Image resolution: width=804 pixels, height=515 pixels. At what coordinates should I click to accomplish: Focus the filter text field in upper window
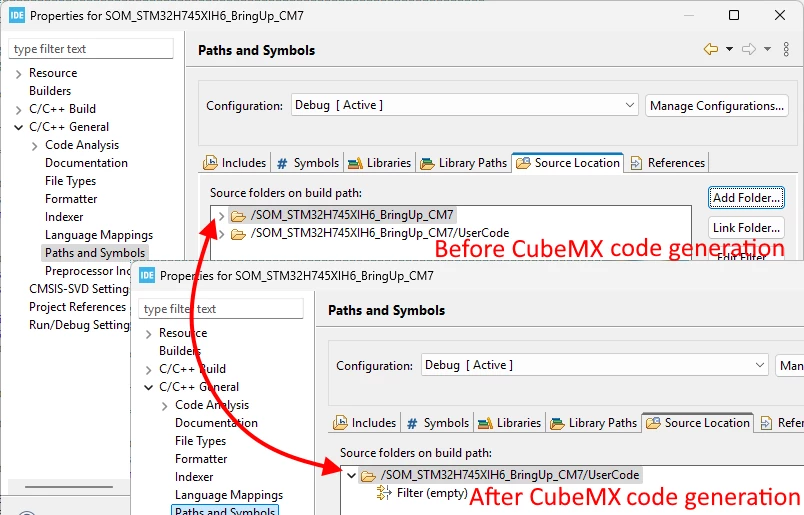click(91, 49)
